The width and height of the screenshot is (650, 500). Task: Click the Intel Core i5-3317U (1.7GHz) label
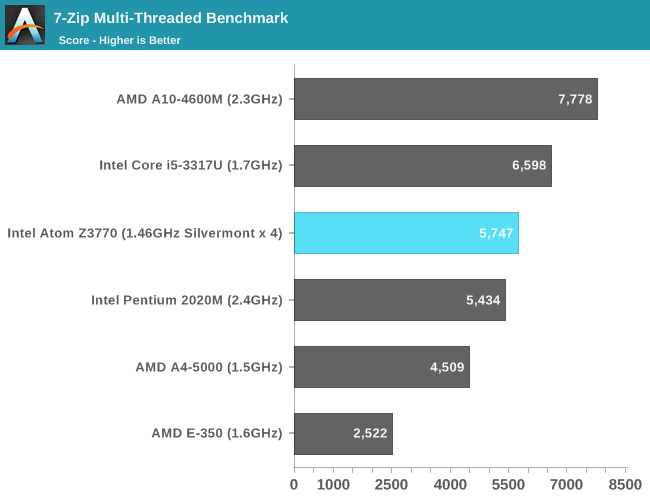(190, 166)
